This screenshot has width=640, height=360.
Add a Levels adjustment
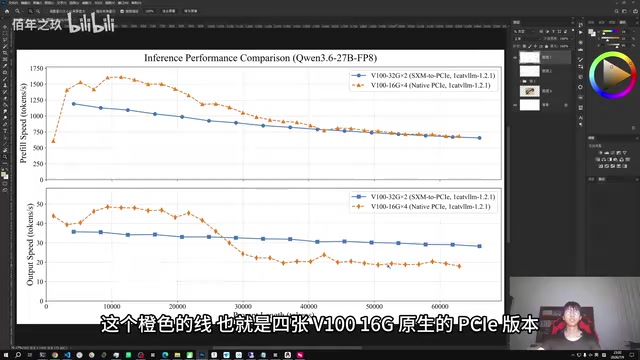pyautogui.click(x=607, y=153)
